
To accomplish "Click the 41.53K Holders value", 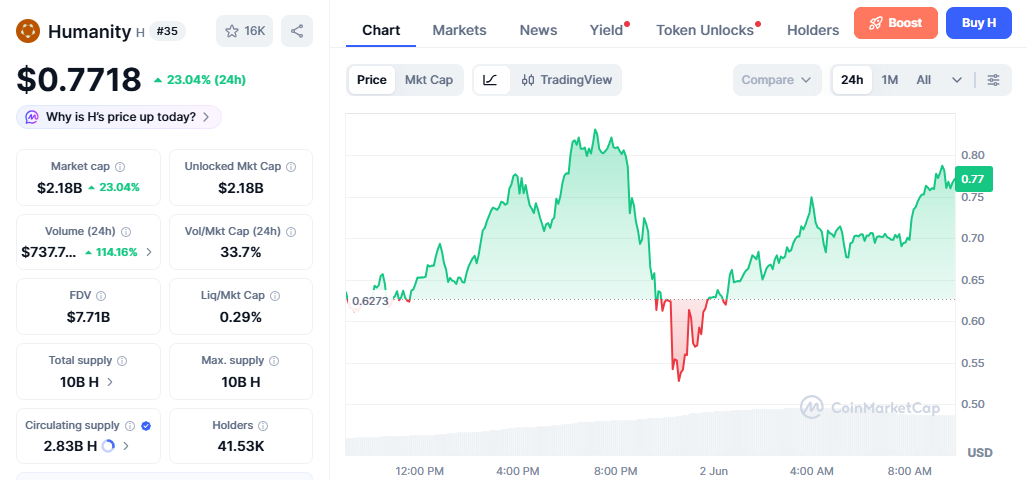I will pos(240,447).
